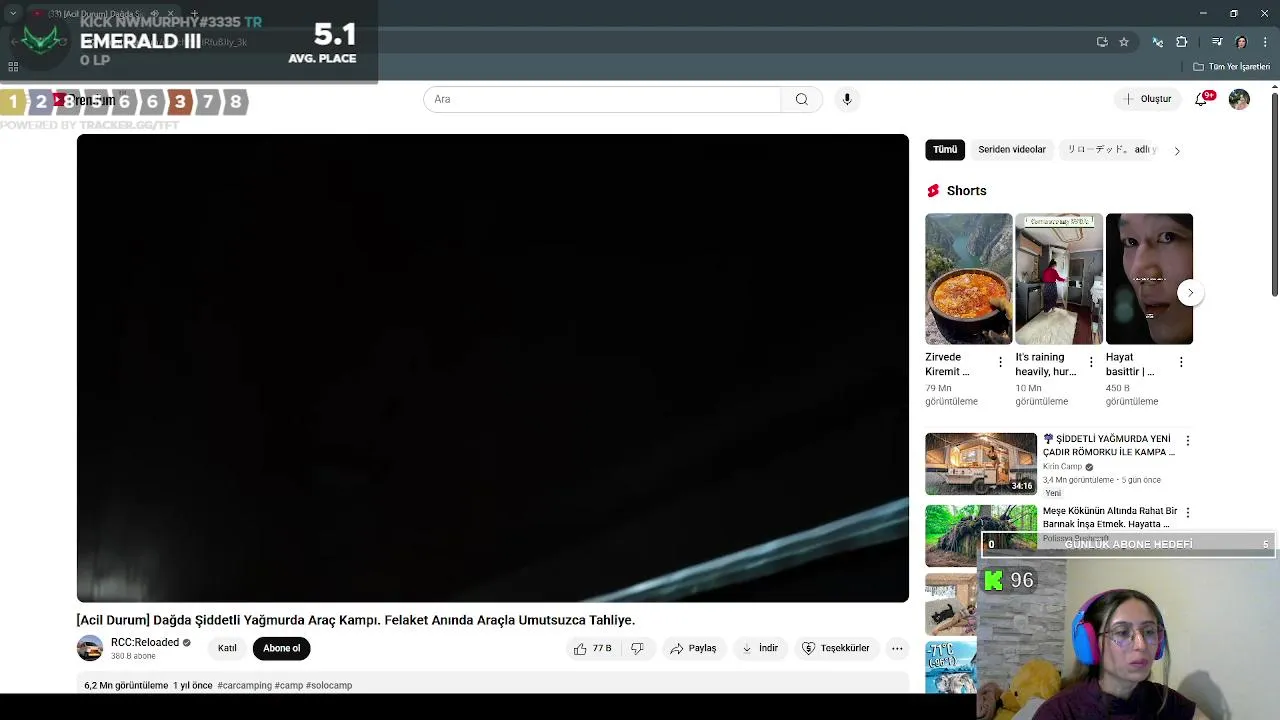Viewport: 1280px width, 720px height.
Task: Click the install/cast icon in address bar
Action: [1102, 42]
